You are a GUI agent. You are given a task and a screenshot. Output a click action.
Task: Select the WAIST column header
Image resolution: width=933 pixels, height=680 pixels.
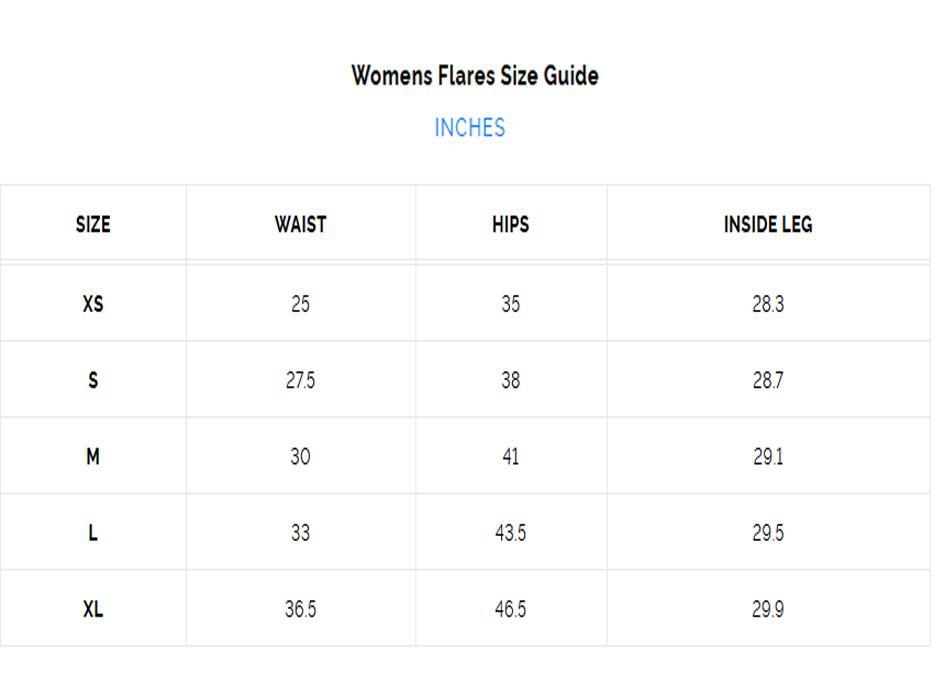point(300,224)
